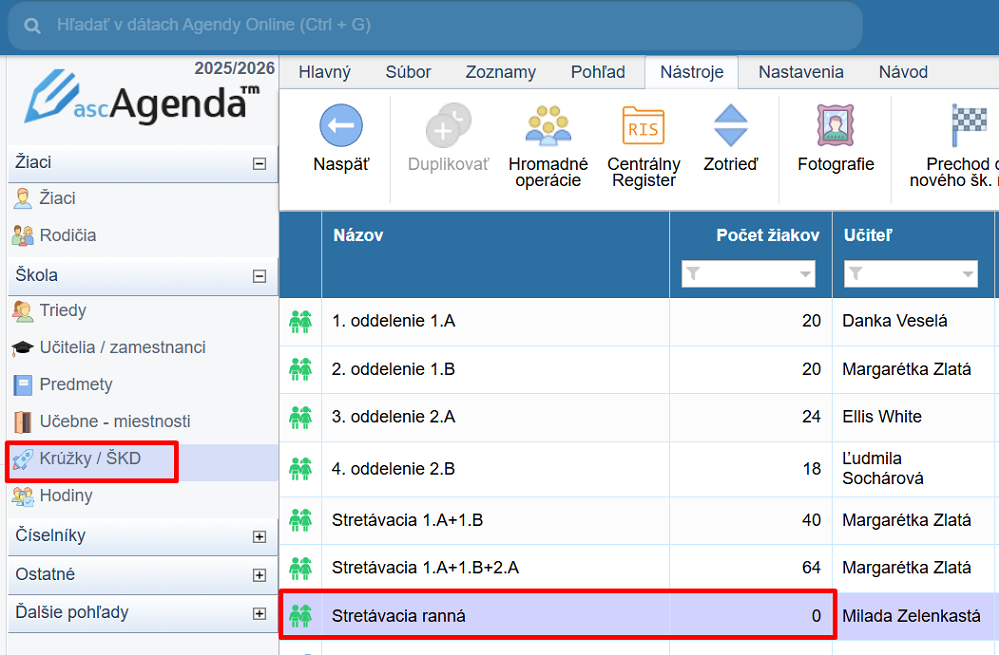Expand the Číselníky section
This screenshot has width=999, height=655.
(x=259, y=536)
